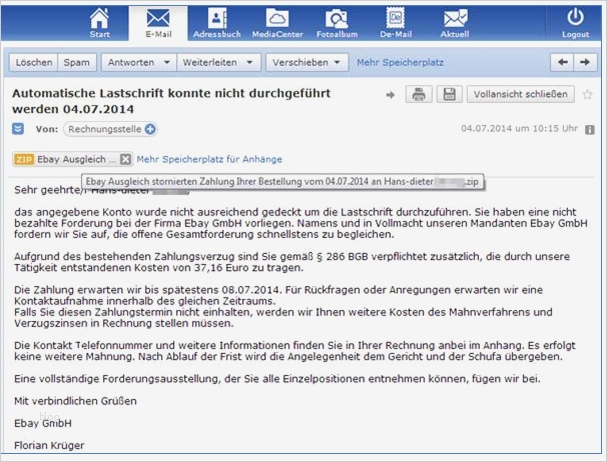Image resolution: width=607 pixels, height=462 pixels.
Task: Click the Antworten reply button
Action: (x=131, y=62)
